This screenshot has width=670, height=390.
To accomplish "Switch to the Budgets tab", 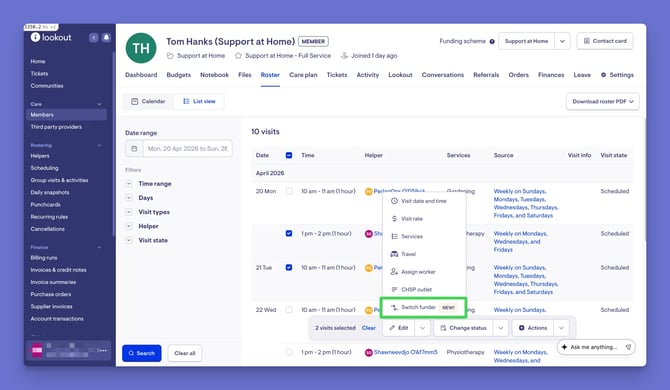I will coord(179,75).
